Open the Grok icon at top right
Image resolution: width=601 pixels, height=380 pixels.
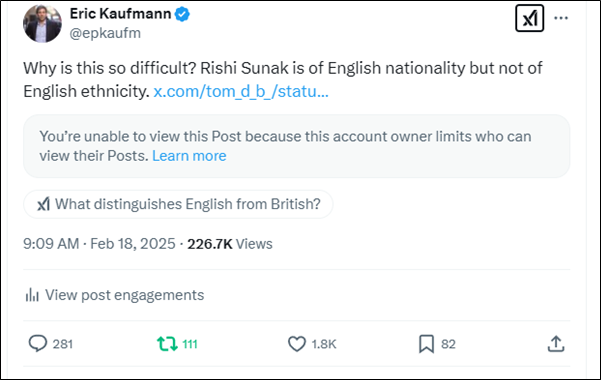(529, 18)
